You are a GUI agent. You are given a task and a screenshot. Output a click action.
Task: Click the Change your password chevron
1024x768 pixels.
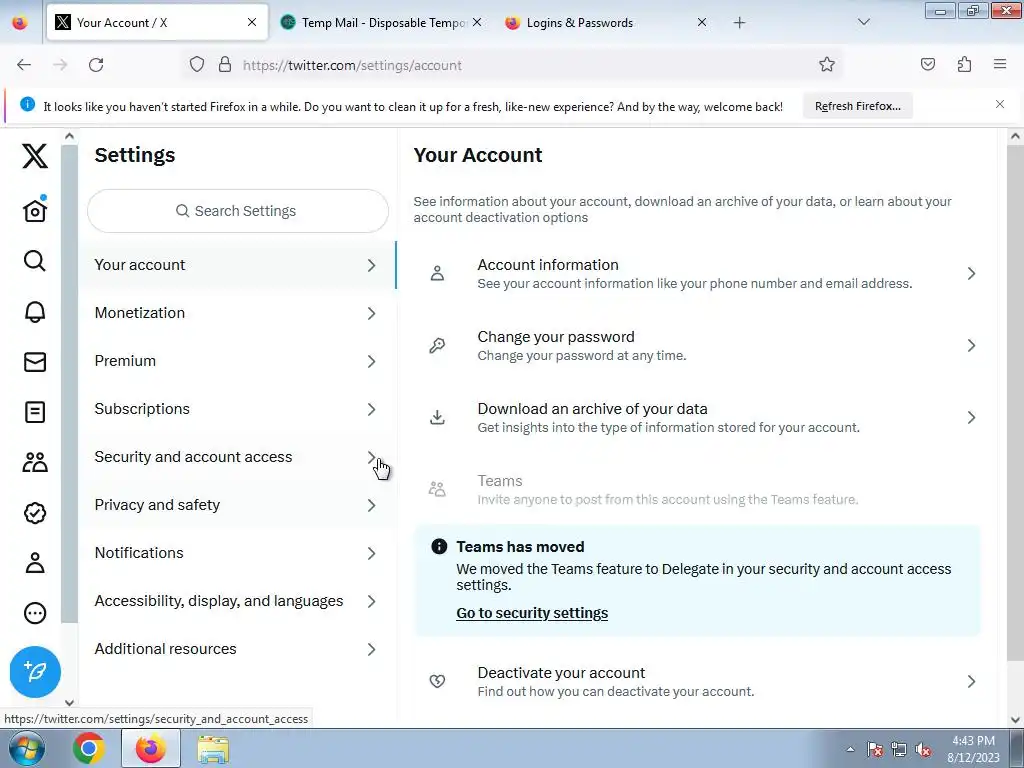tap(971, 345)
